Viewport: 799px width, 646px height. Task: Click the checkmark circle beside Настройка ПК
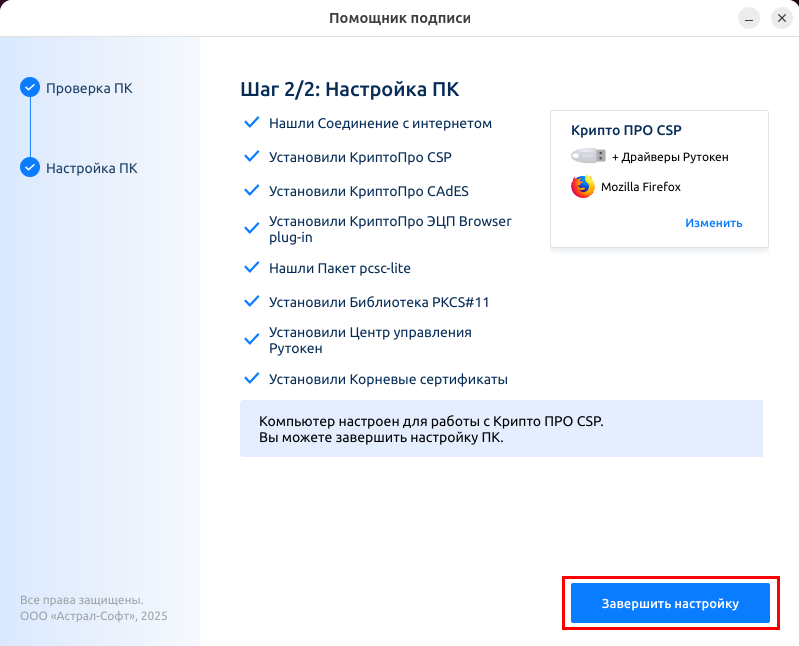pos(30,167)
